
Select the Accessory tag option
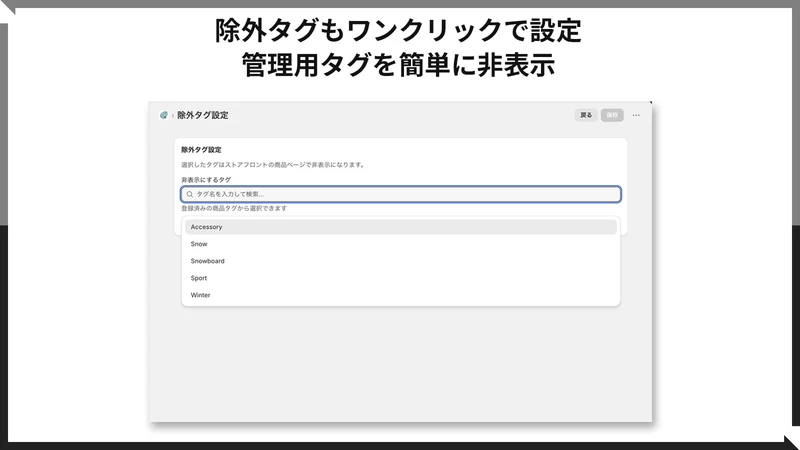coord(401,227)
